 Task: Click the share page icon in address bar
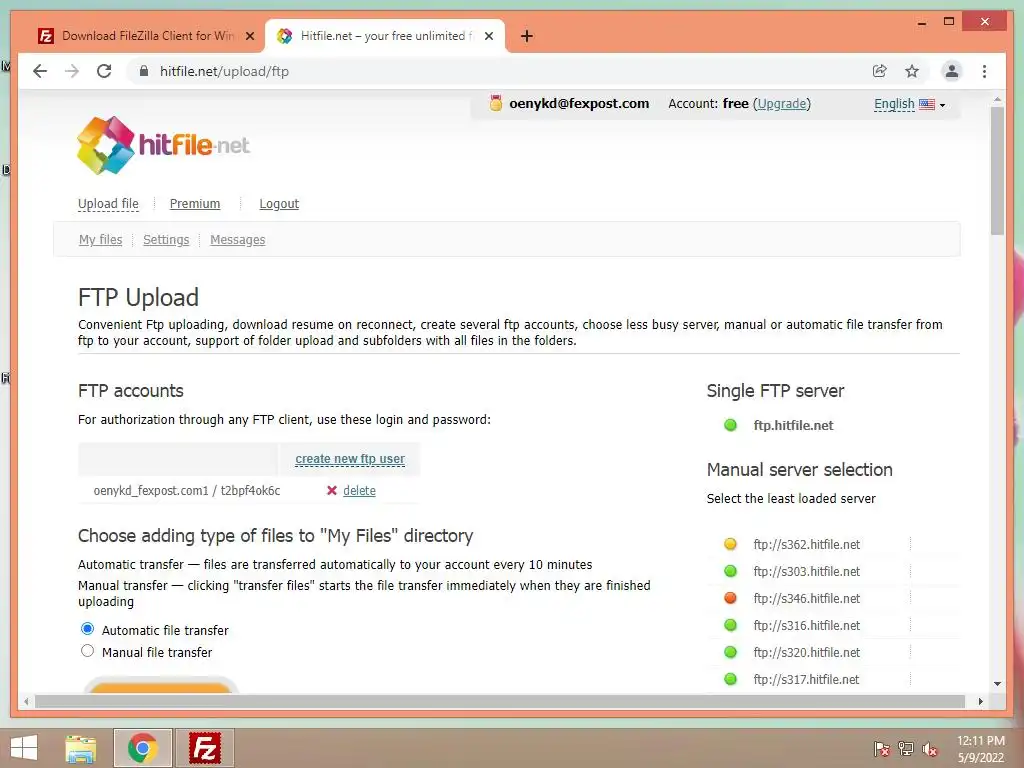[x=880, y=71]
